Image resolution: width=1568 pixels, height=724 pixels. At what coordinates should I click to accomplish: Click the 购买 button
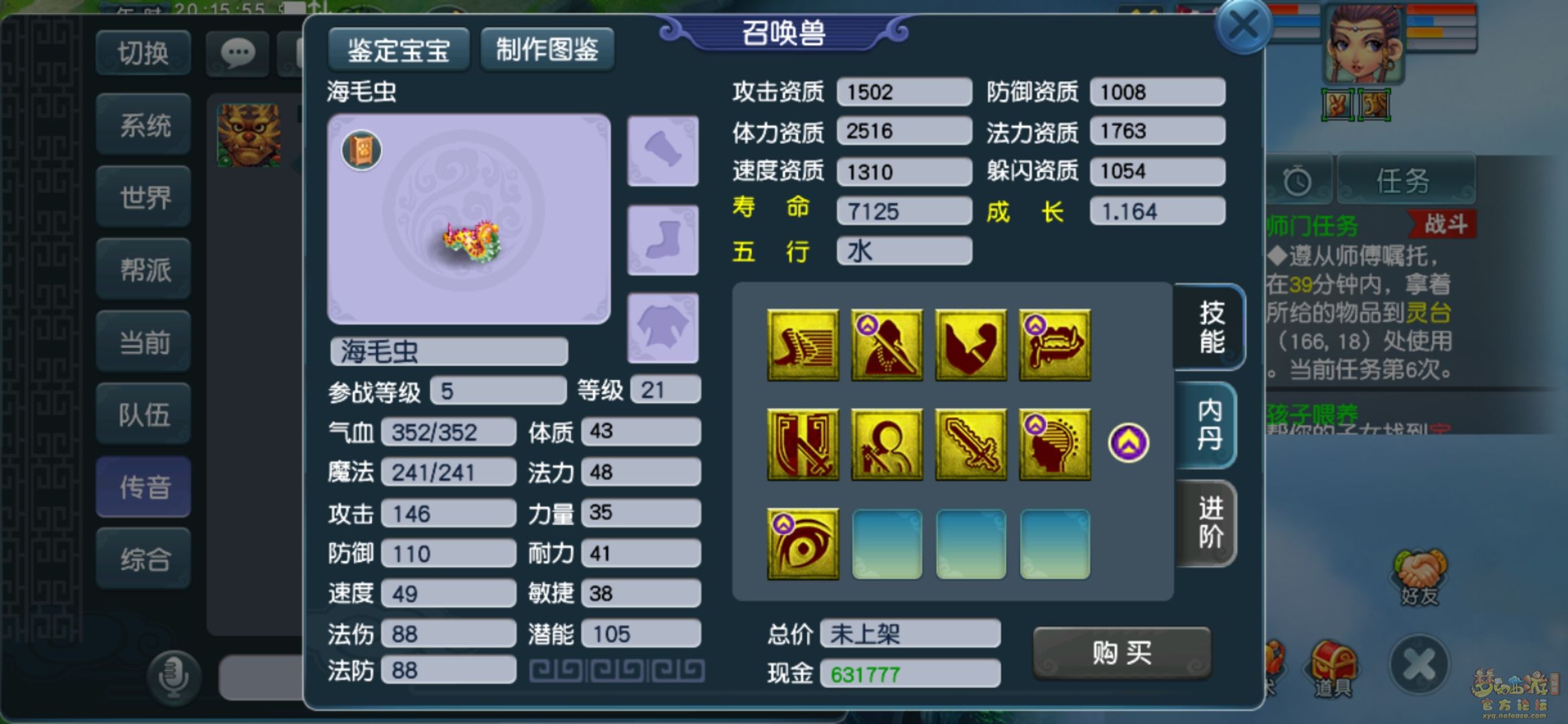[1122, 652]
